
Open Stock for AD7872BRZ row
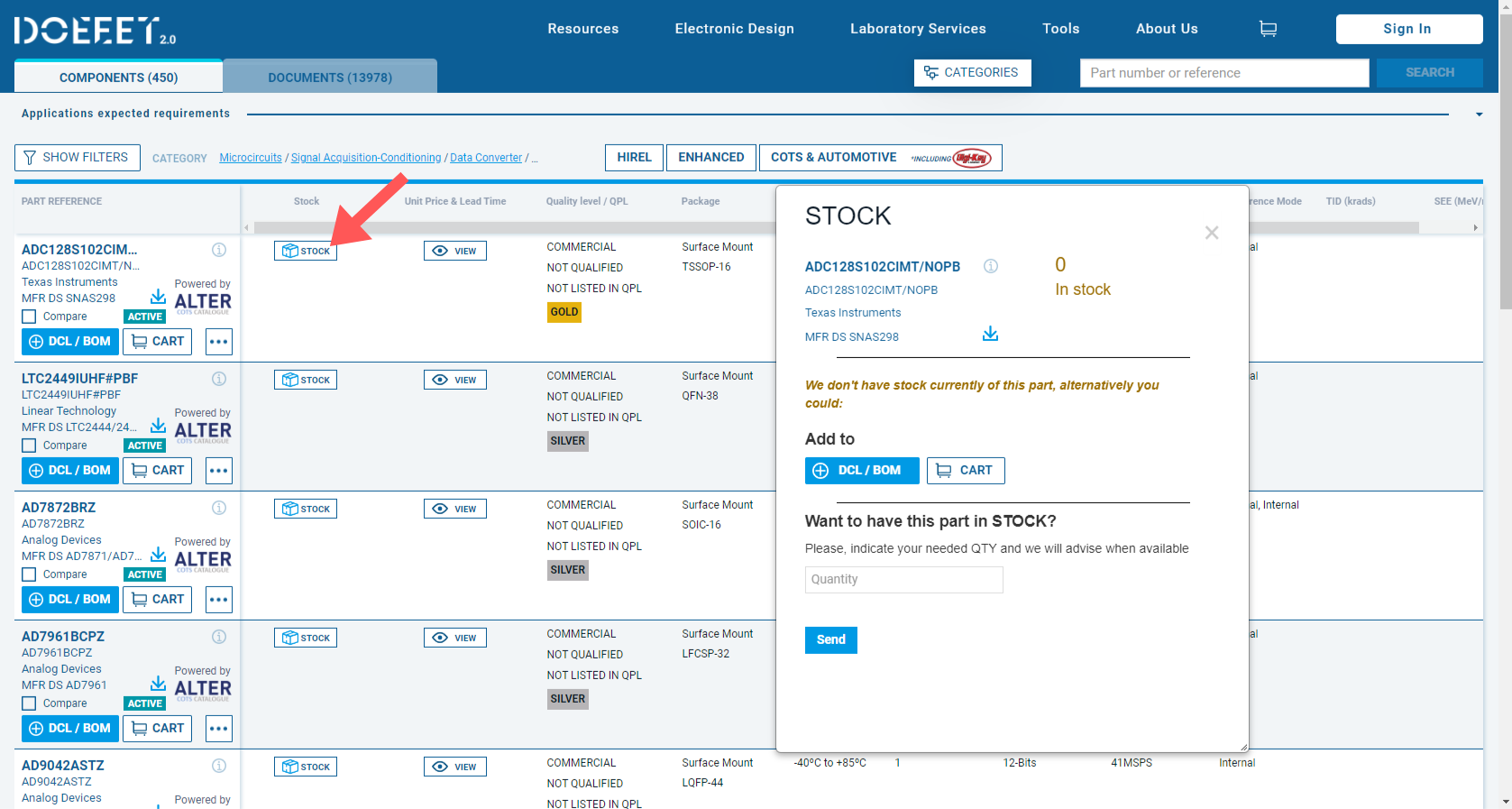[x=306, y=509]
